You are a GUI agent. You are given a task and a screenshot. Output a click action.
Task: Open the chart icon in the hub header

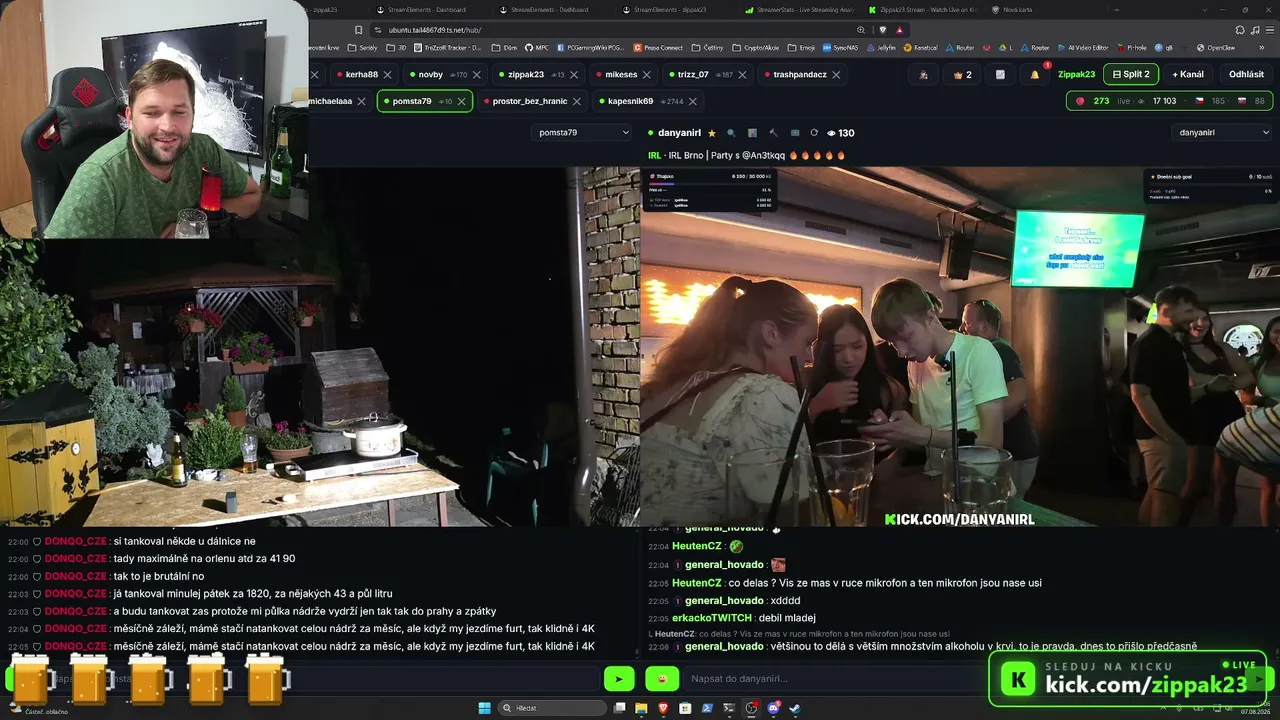[1000, 74]
